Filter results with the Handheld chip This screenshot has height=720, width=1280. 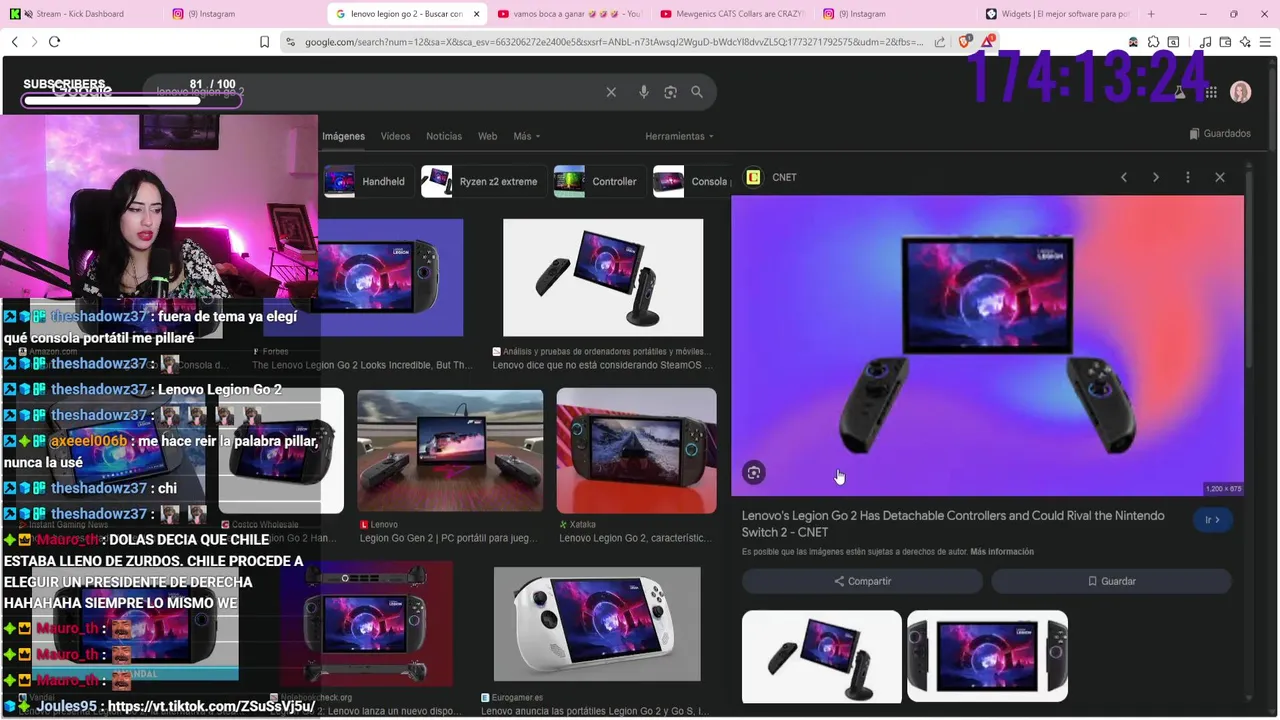(367, 181)
